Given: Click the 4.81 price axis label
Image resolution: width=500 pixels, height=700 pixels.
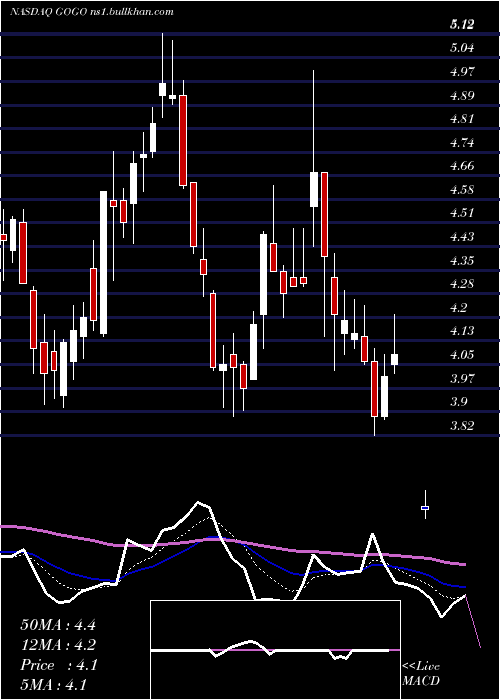Looking at the screenshot, I should click(462, 119).
